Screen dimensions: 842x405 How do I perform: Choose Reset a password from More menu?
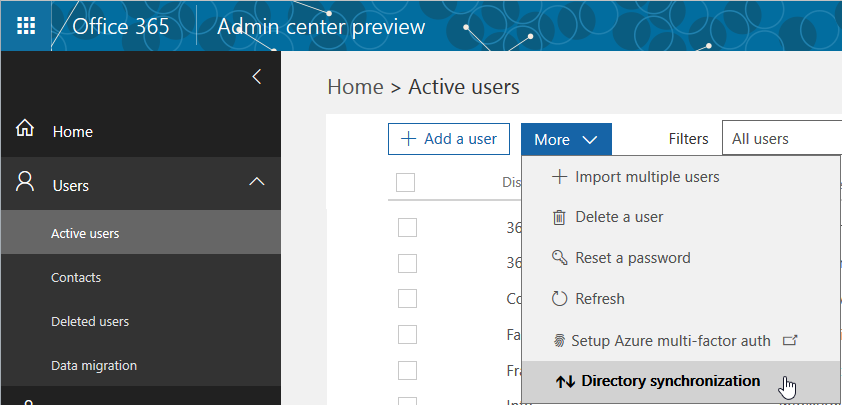click(681, 258)
